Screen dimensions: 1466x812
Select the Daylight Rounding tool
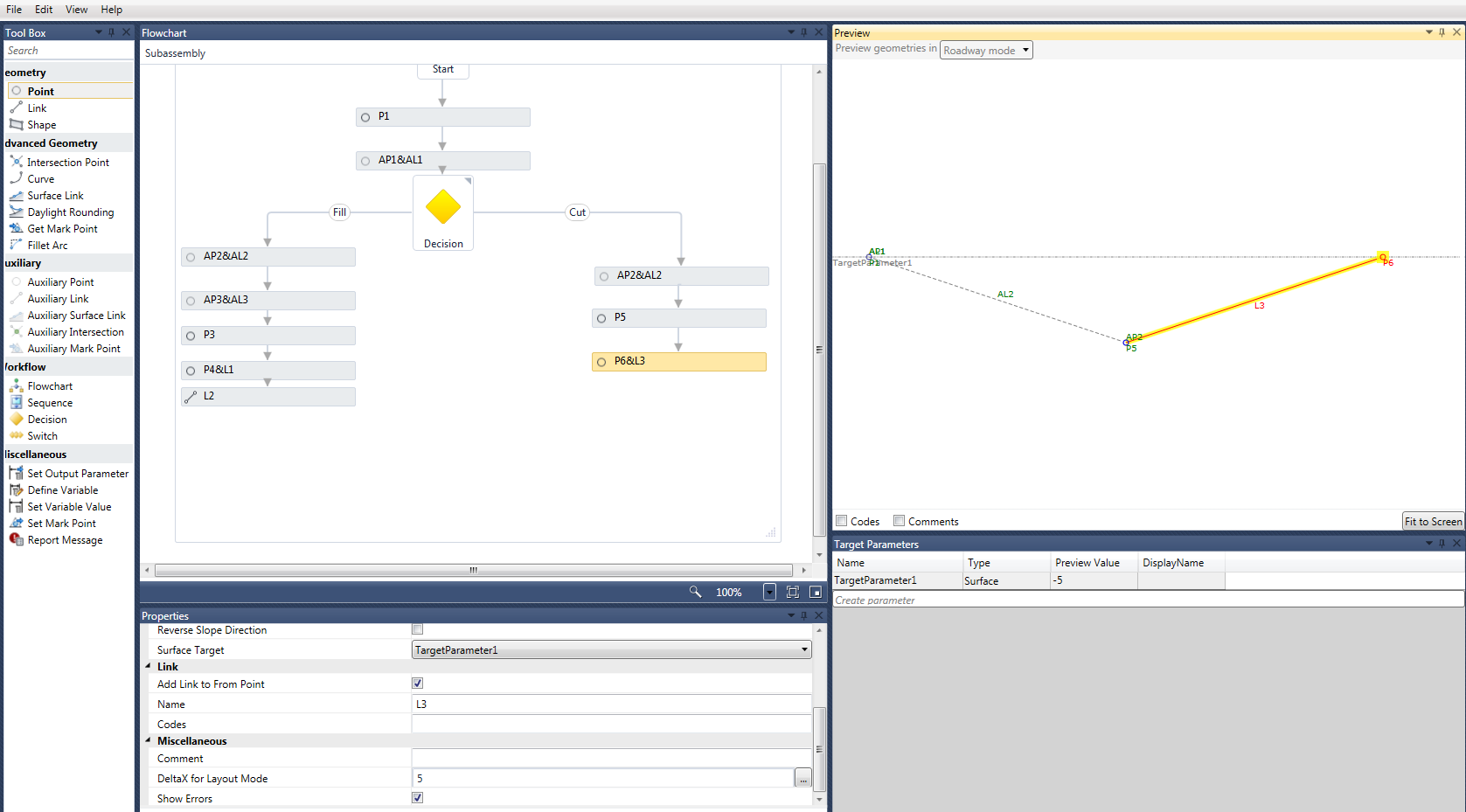[x=70, y=212]
